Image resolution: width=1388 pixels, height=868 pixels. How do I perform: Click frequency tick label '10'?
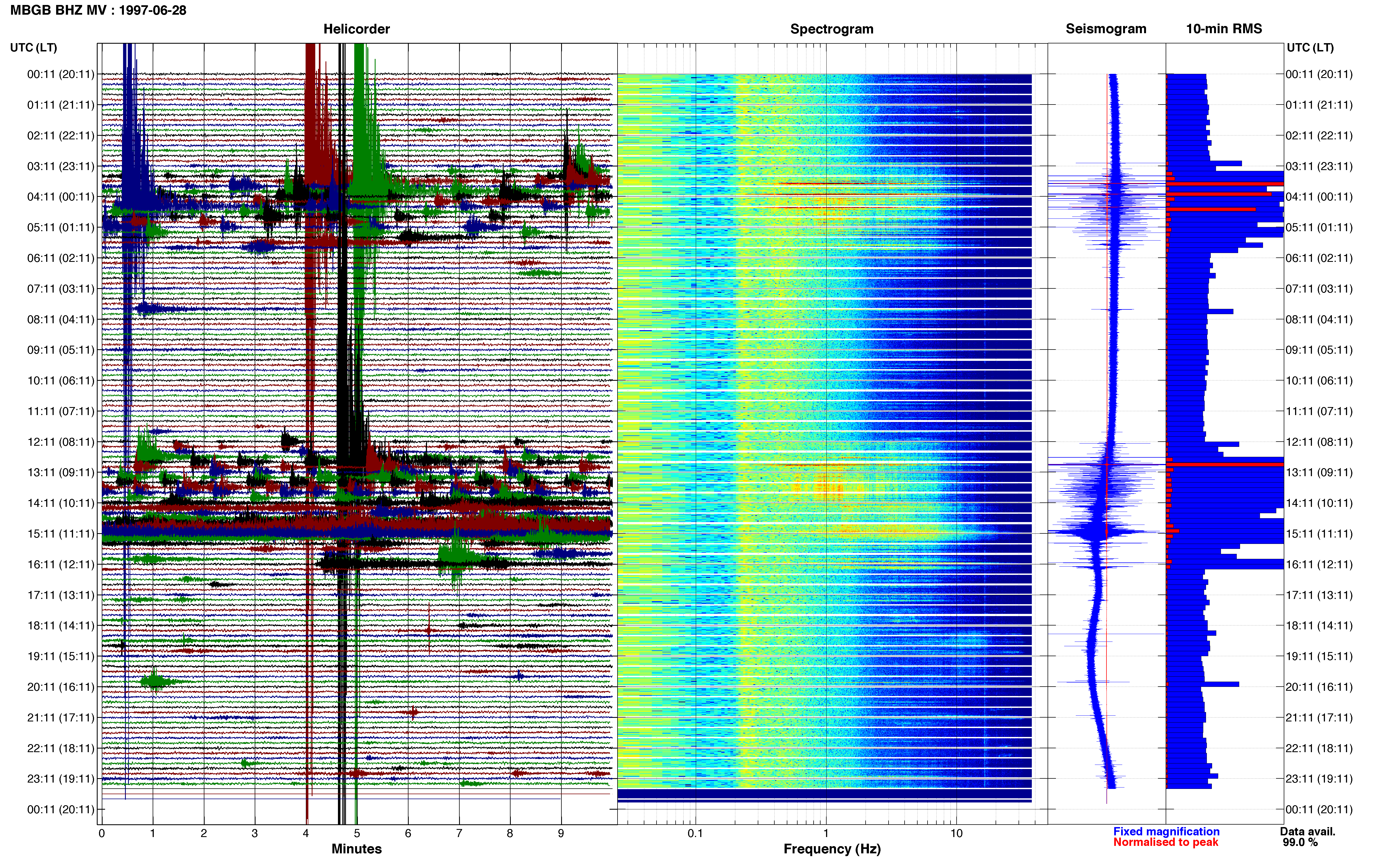coord(956,833)
